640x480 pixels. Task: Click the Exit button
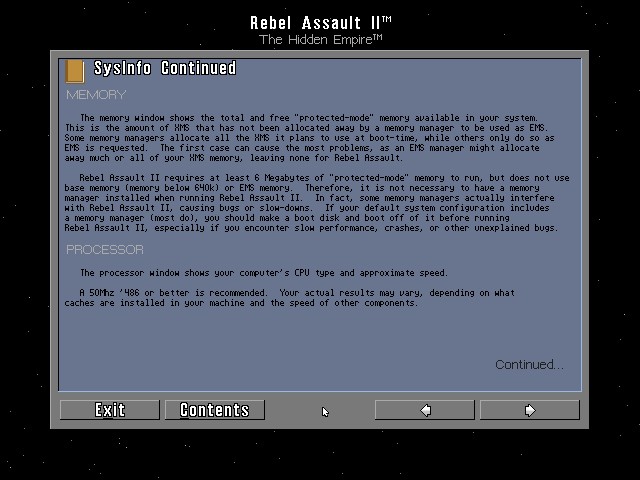pyautogui.click(x=109, y=410)
